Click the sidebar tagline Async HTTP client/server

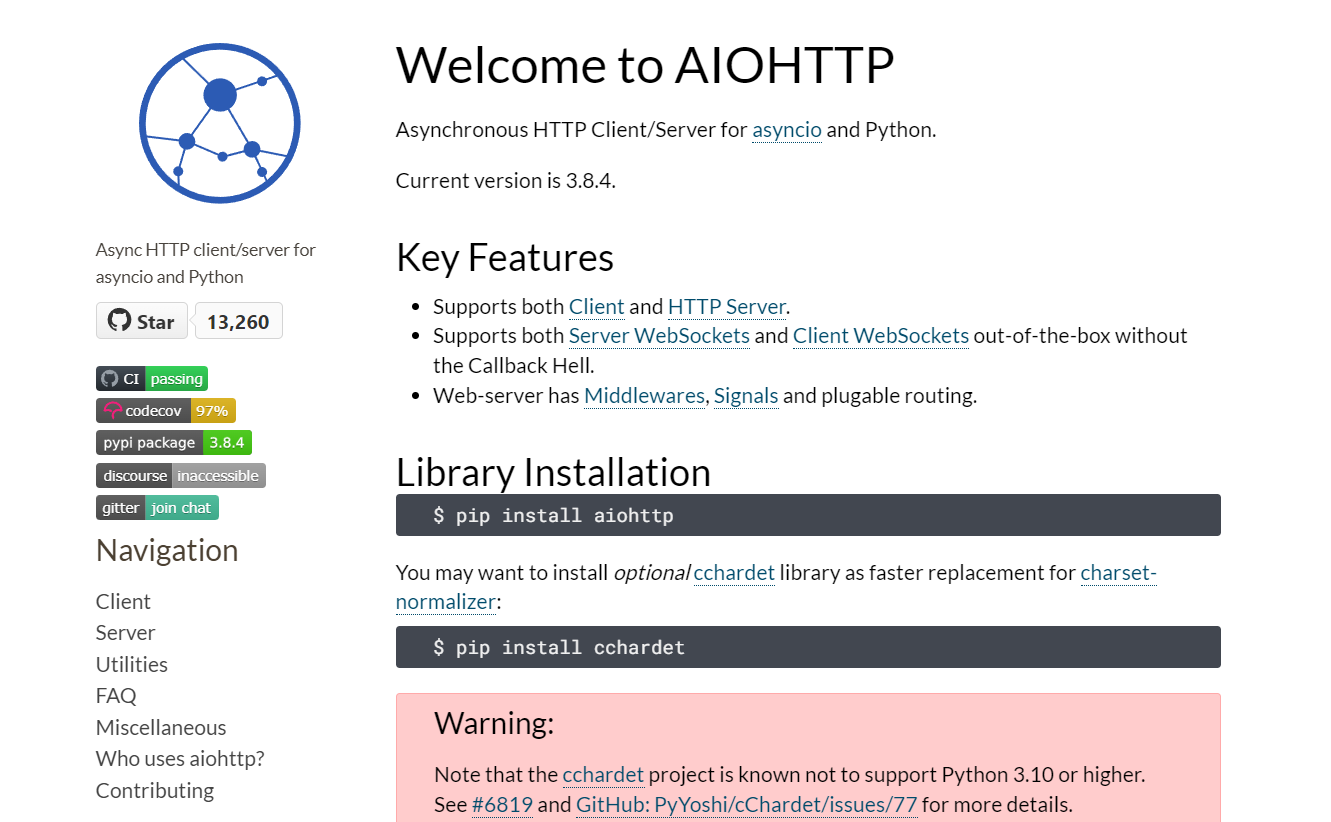[206, 263]
